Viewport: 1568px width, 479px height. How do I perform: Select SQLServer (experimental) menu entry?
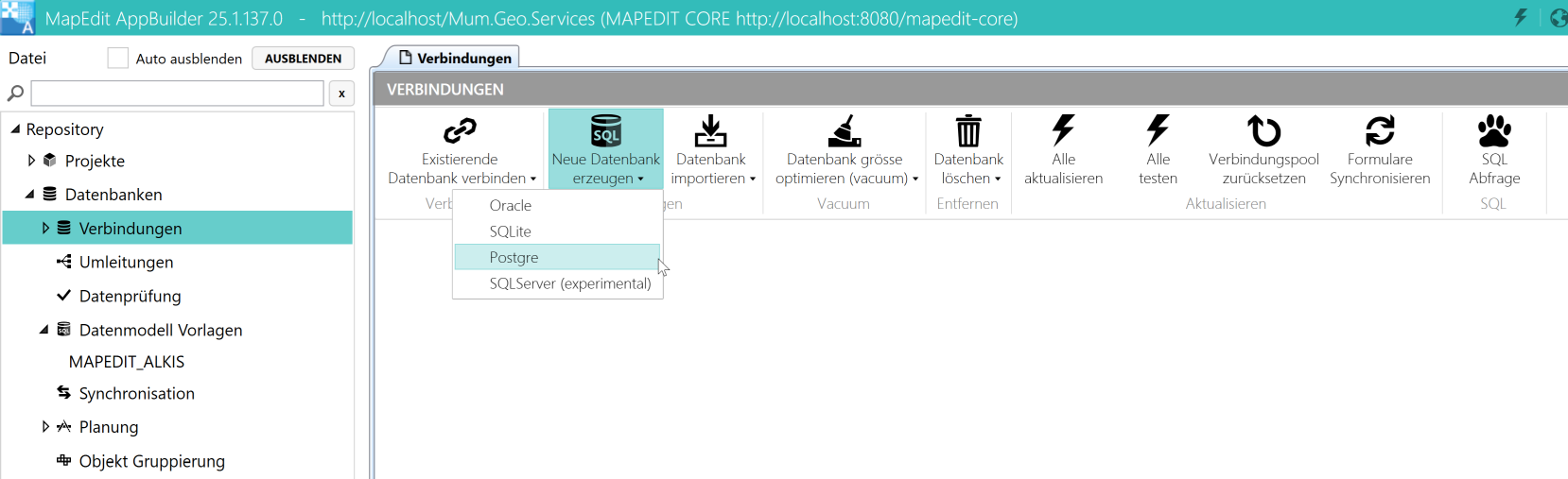569,284
